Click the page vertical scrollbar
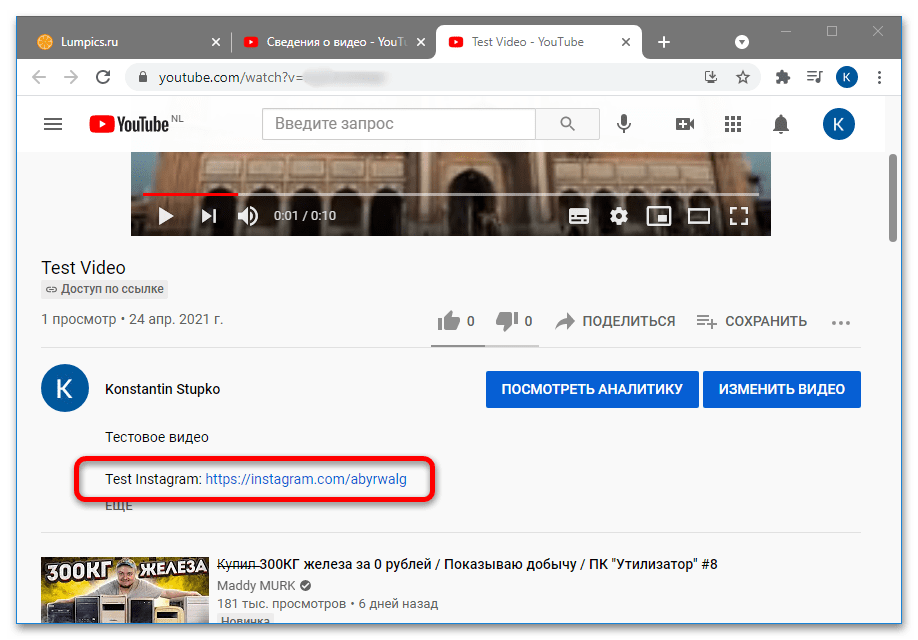 coord(893,198)
